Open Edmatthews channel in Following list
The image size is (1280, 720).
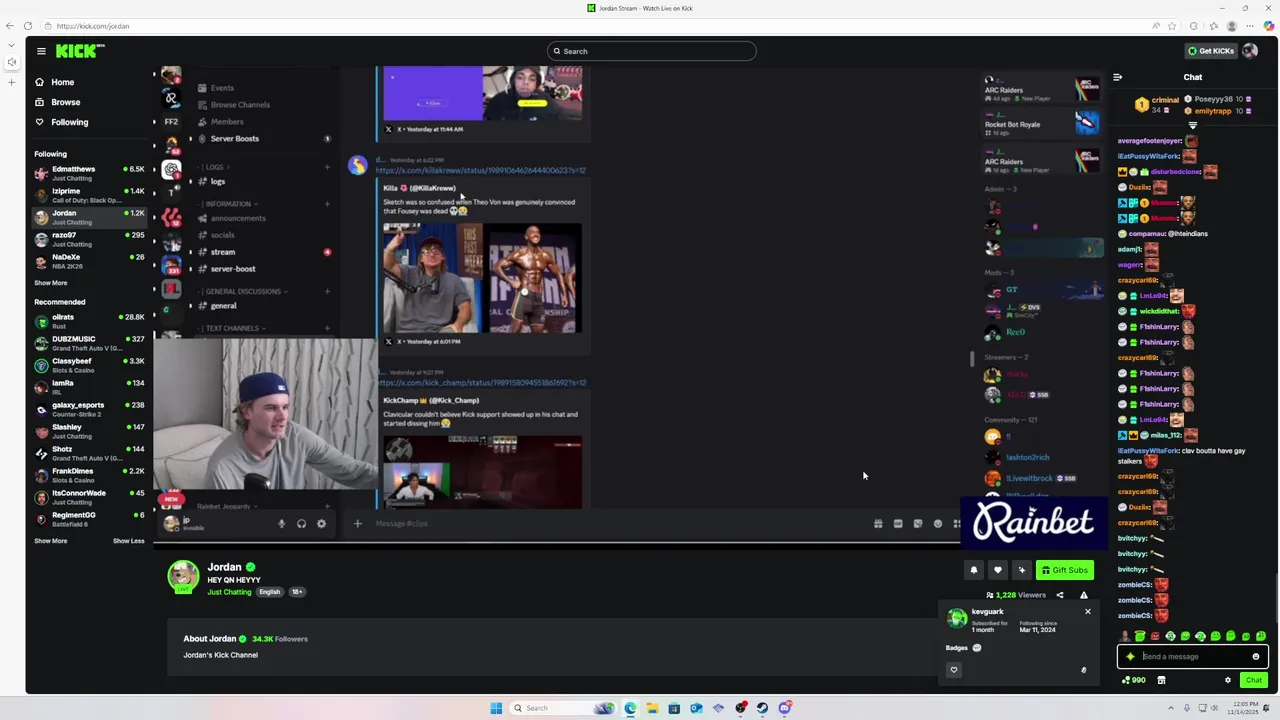coord(90,173)
